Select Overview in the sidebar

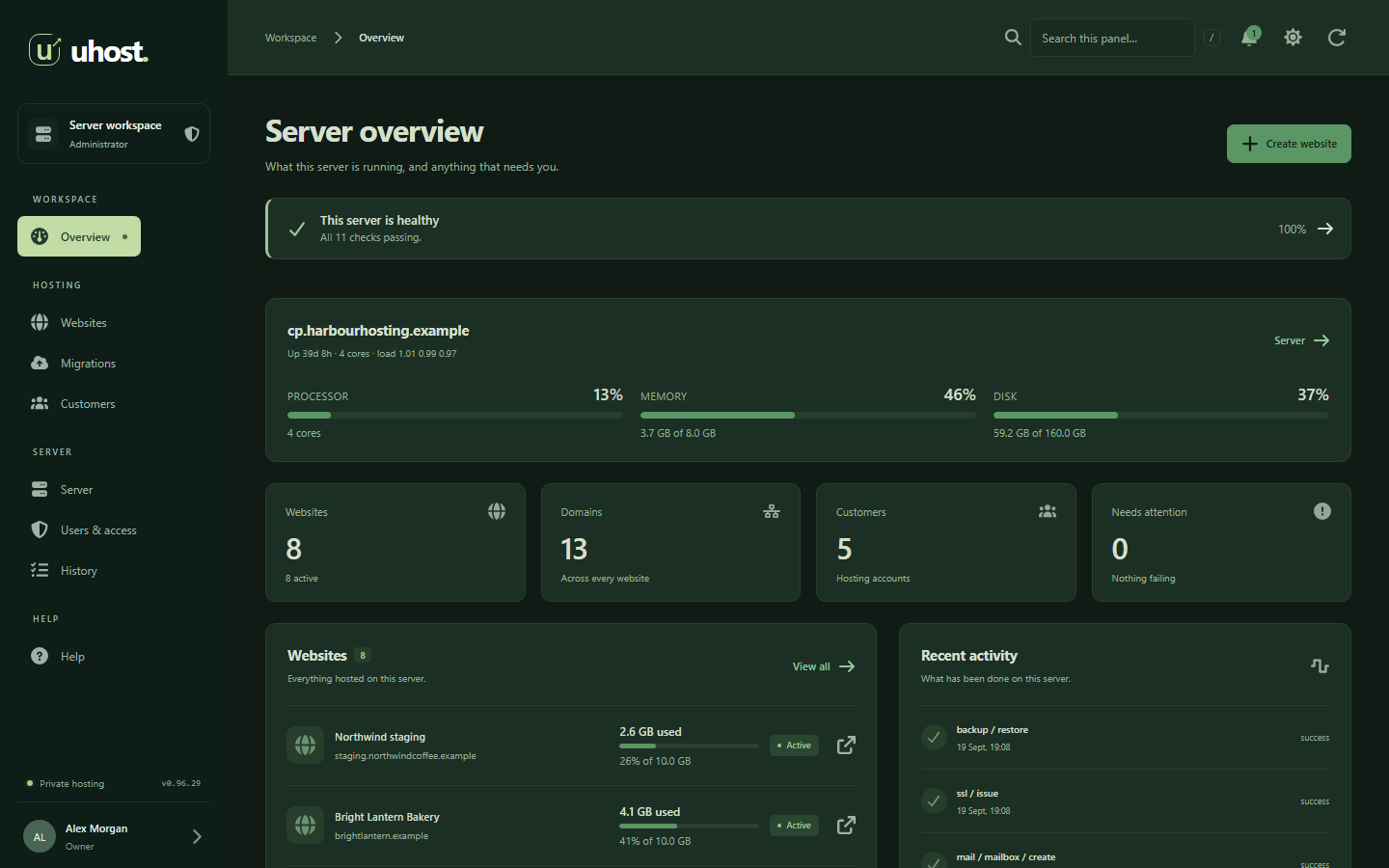(79, 236)
